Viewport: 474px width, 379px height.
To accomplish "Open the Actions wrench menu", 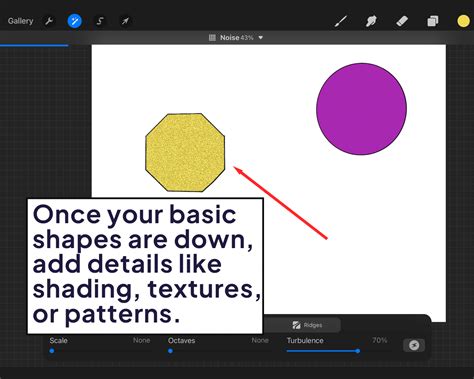I will tap(49, 21).
